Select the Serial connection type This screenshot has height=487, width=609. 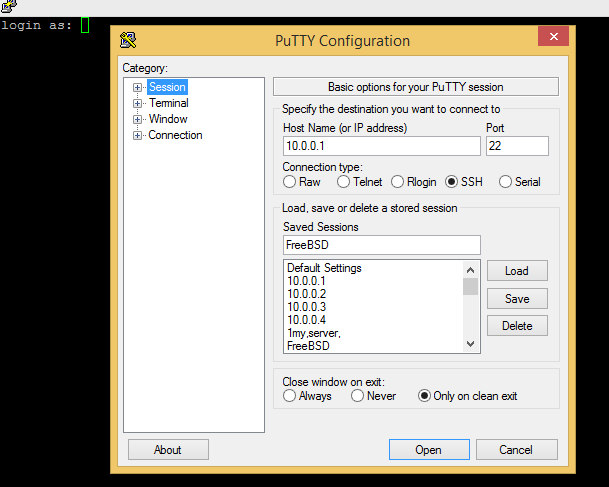point(520,182)
